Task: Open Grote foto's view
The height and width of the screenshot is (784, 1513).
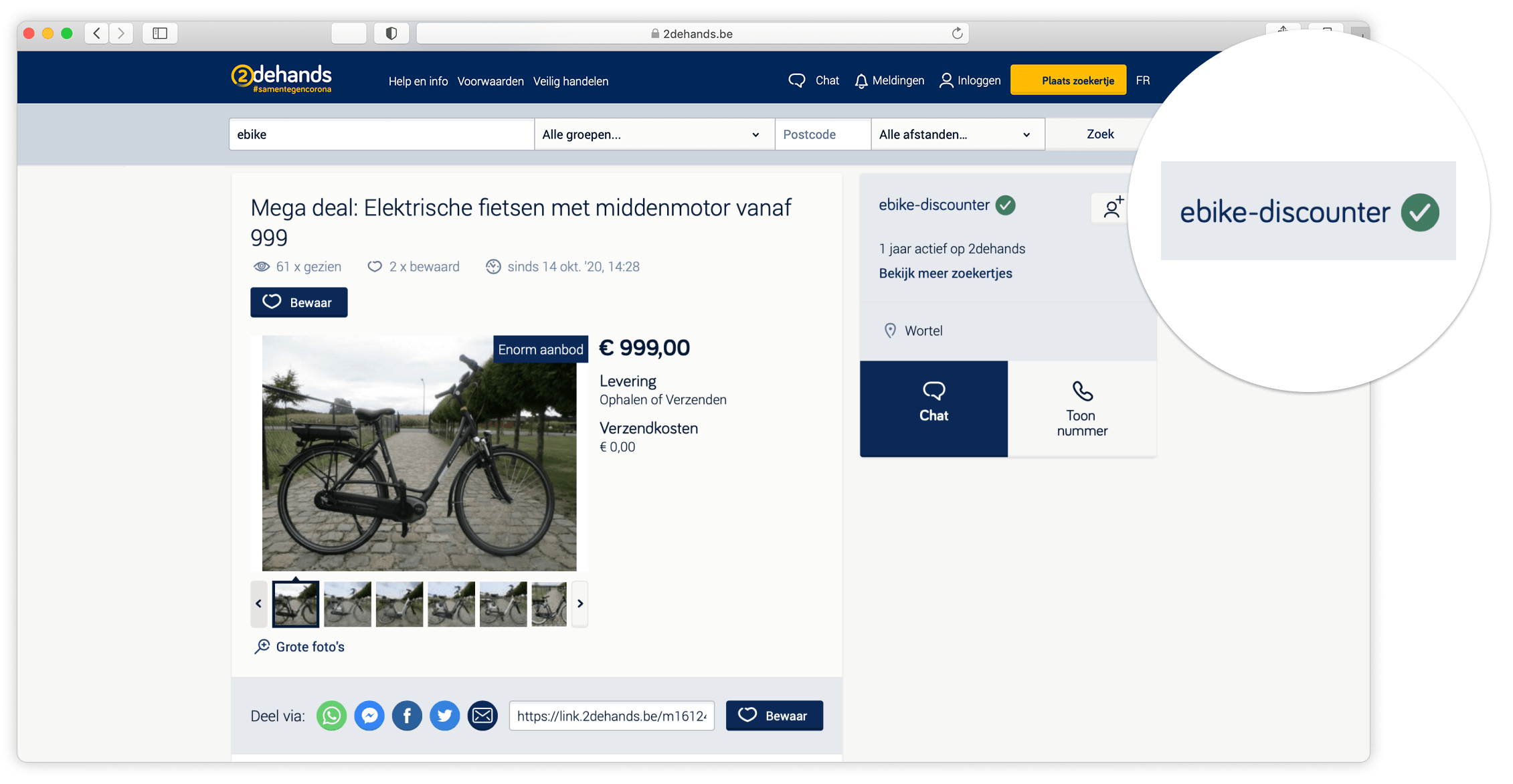Action: pos(299,647)
